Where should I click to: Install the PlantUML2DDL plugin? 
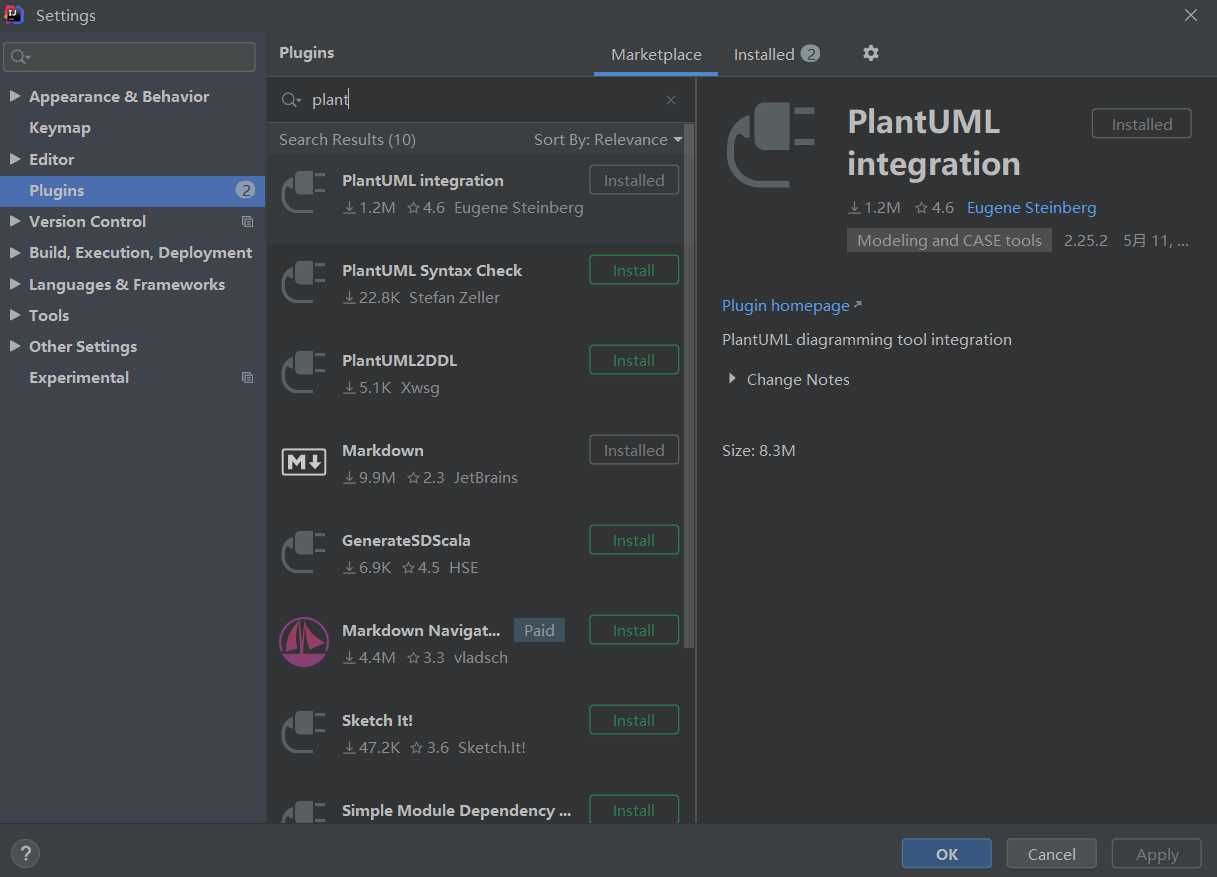[633, 360]
